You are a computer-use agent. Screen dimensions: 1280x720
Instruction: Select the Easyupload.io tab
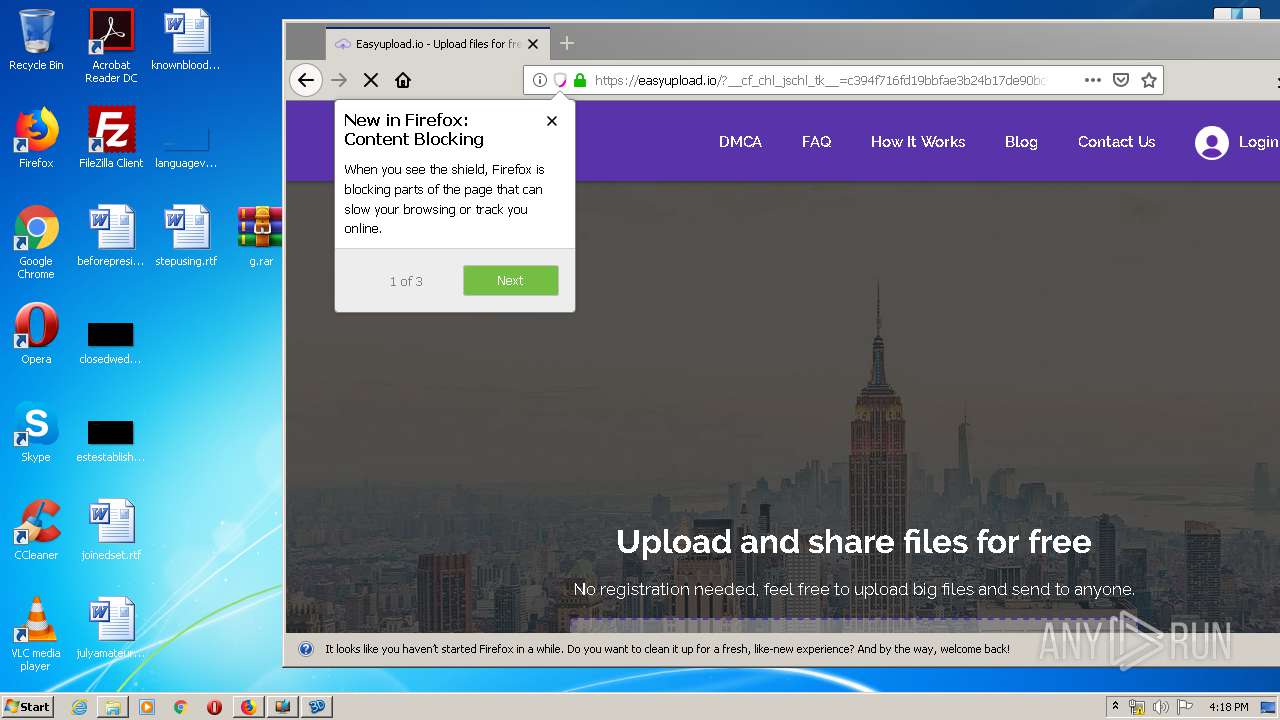[x=438, y=44]
